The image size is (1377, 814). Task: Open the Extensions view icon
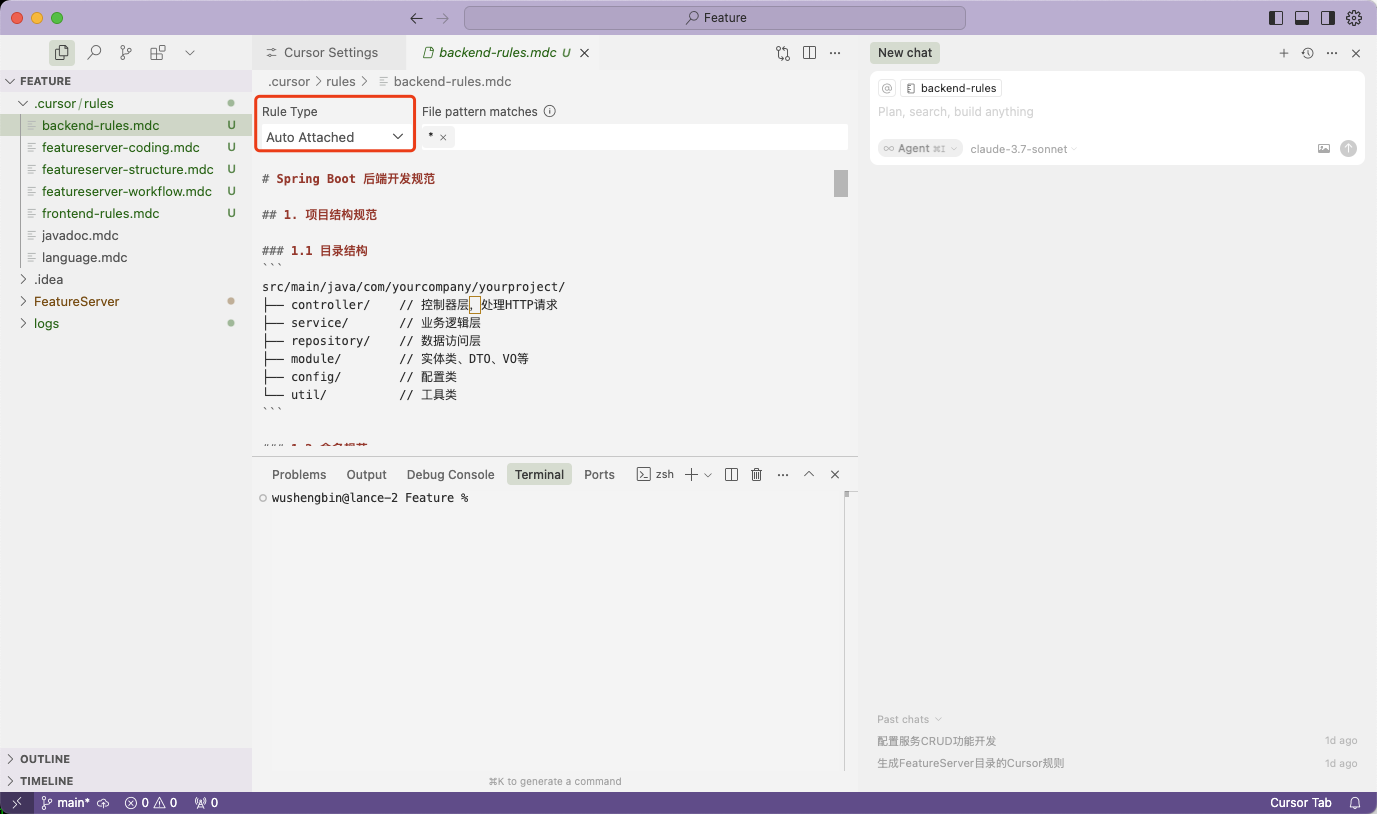[157, 52]
